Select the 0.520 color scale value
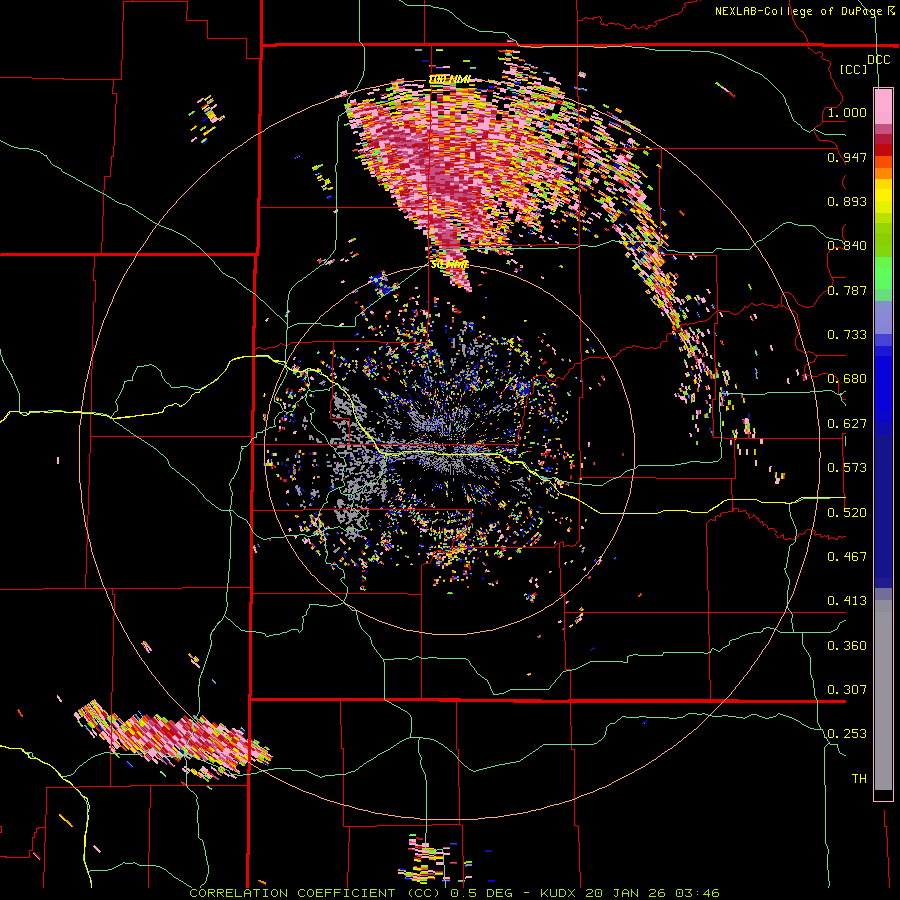 (847, 513)
